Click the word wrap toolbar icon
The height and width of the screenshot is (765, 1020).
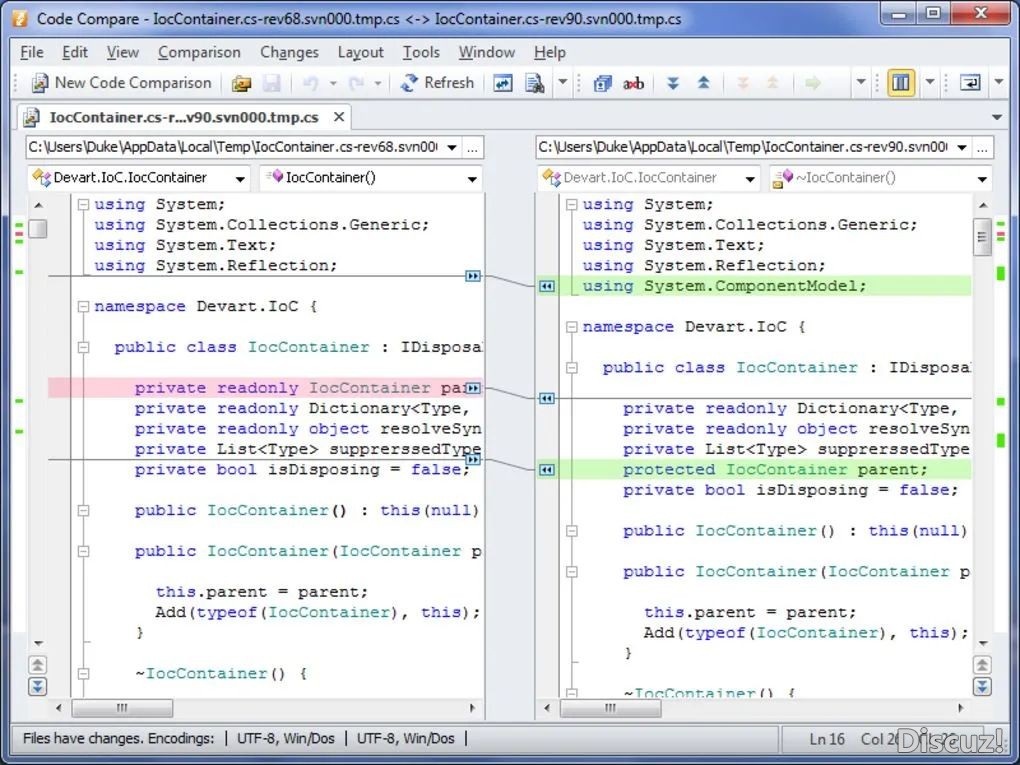pyautogui.click(x=970, y=83)
